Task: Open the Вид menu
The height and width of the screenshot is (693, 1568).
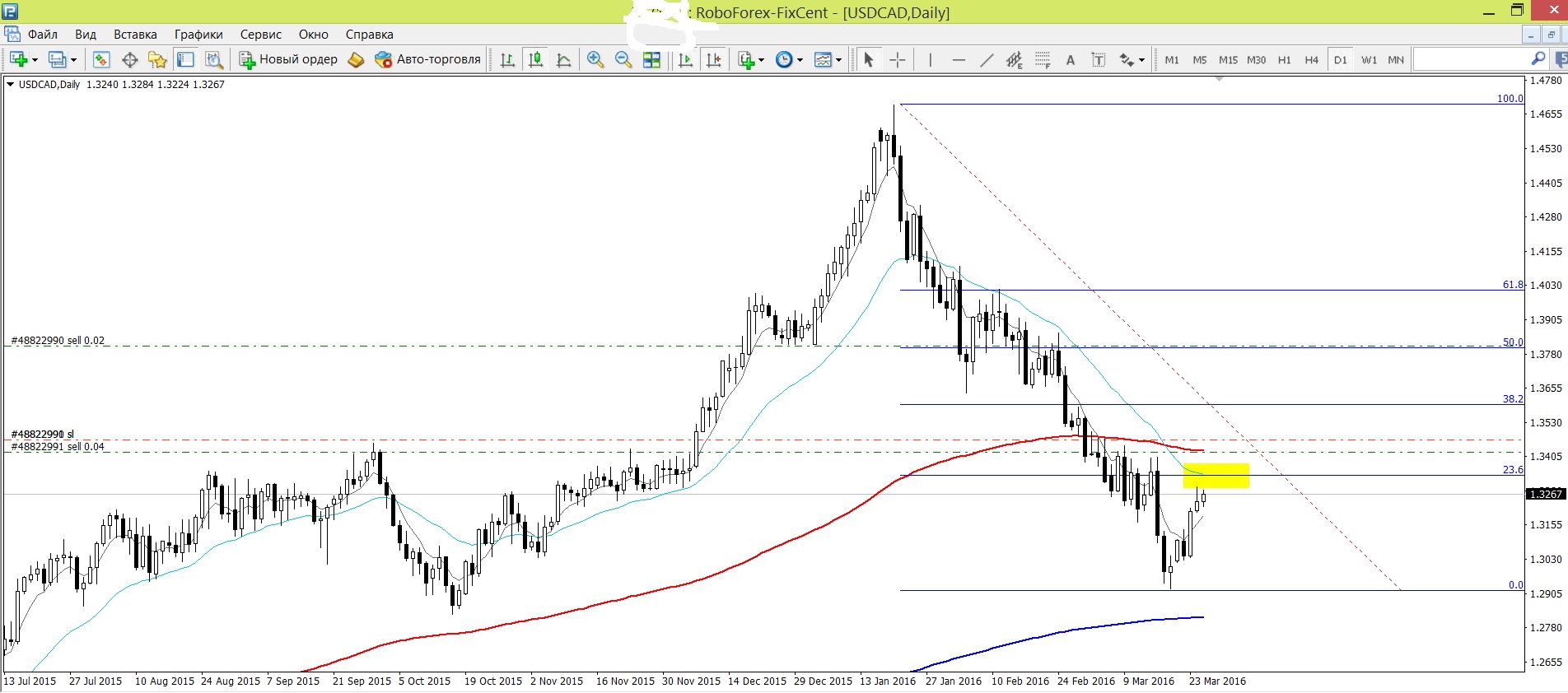Action: point(86,35)
